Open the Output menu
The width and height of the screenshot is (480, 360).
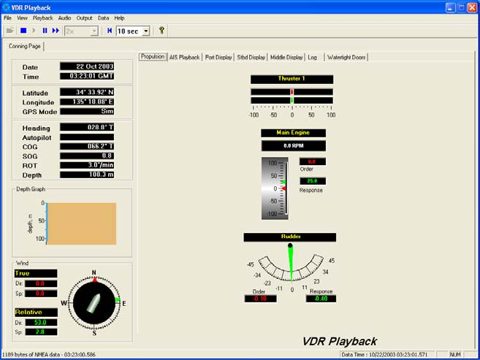click(x=84, y=18)
